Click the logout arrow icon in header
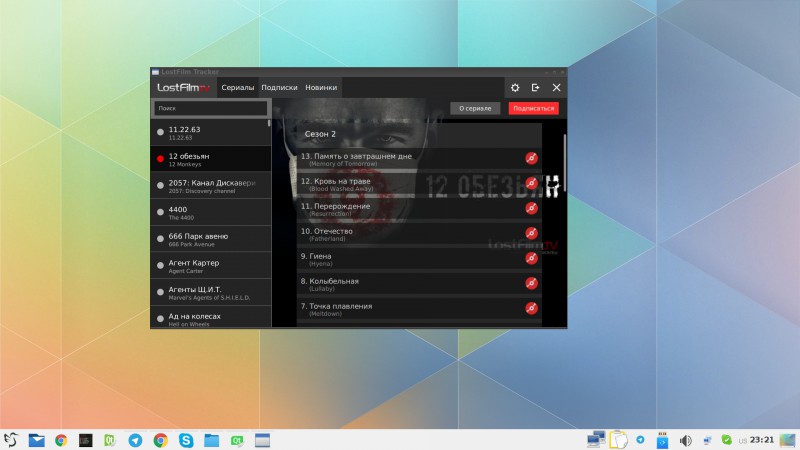 [x=535, y=88]
